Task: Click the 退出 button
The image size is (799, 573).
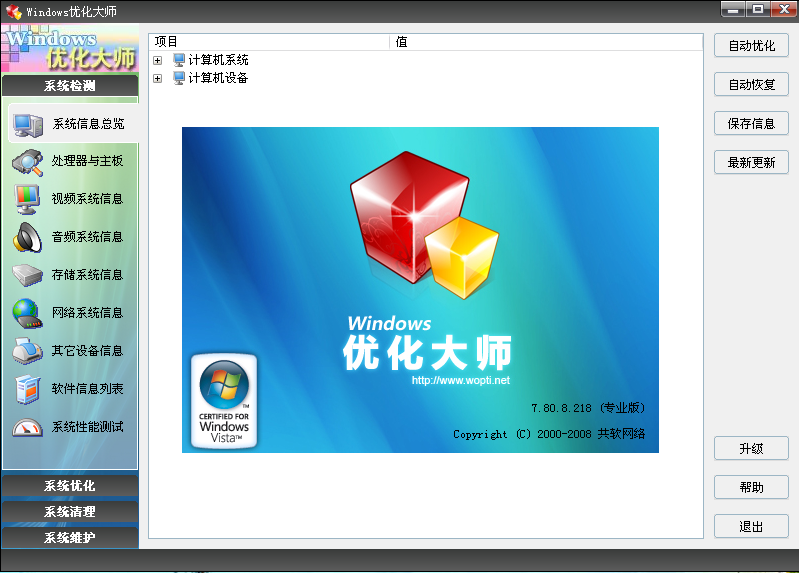Action: click(751, 527)
